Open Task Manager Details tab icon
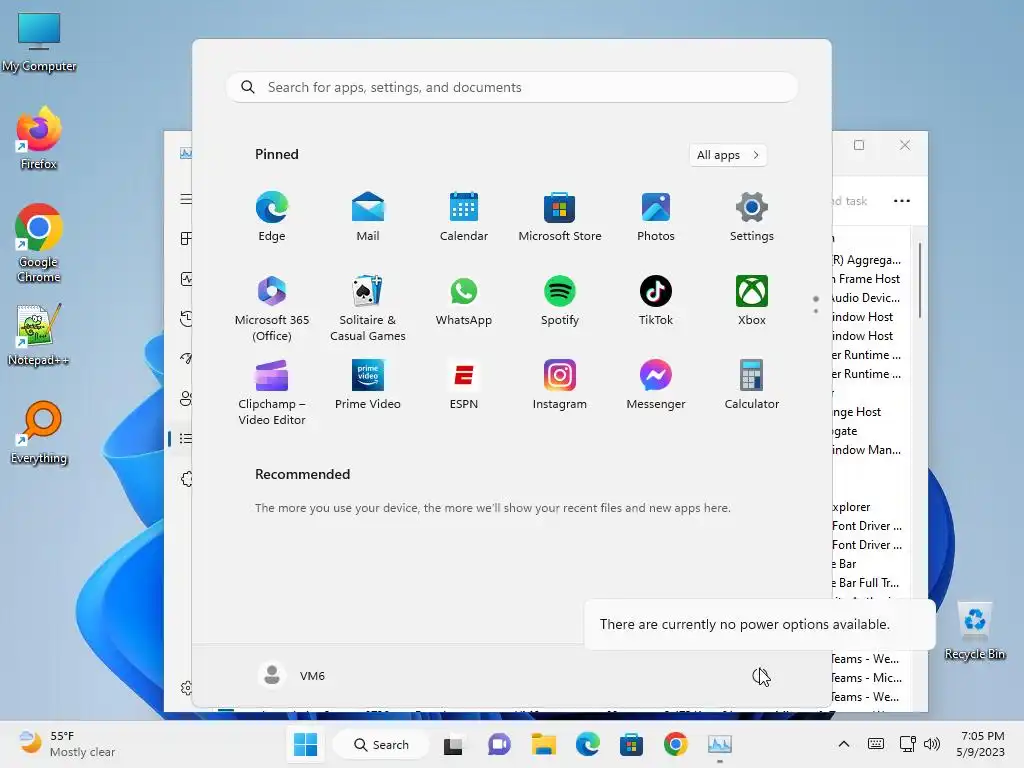The width and height of the screenshot is (1024, 768). point(186,438)
